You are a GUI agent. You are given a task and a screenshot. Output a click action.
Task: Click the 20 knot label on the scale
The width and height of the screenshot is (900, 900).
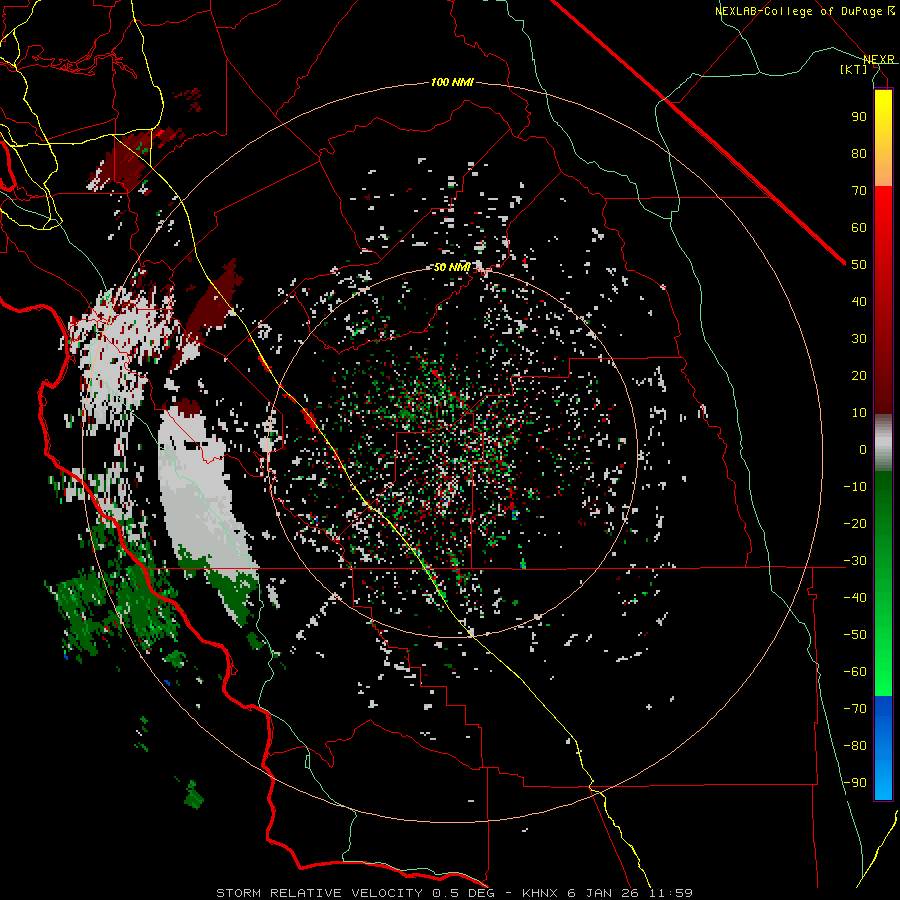859,375
